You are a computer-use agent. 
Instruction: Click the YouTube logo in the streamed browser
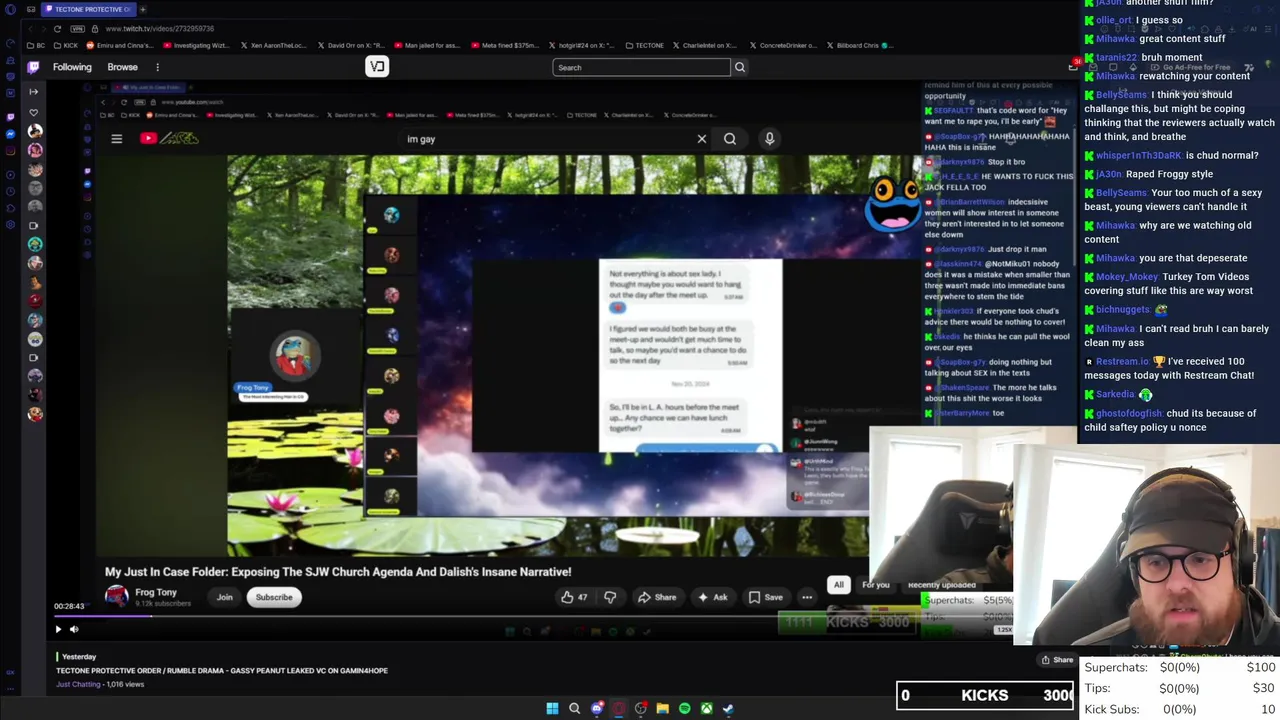[x=169, y=138]
